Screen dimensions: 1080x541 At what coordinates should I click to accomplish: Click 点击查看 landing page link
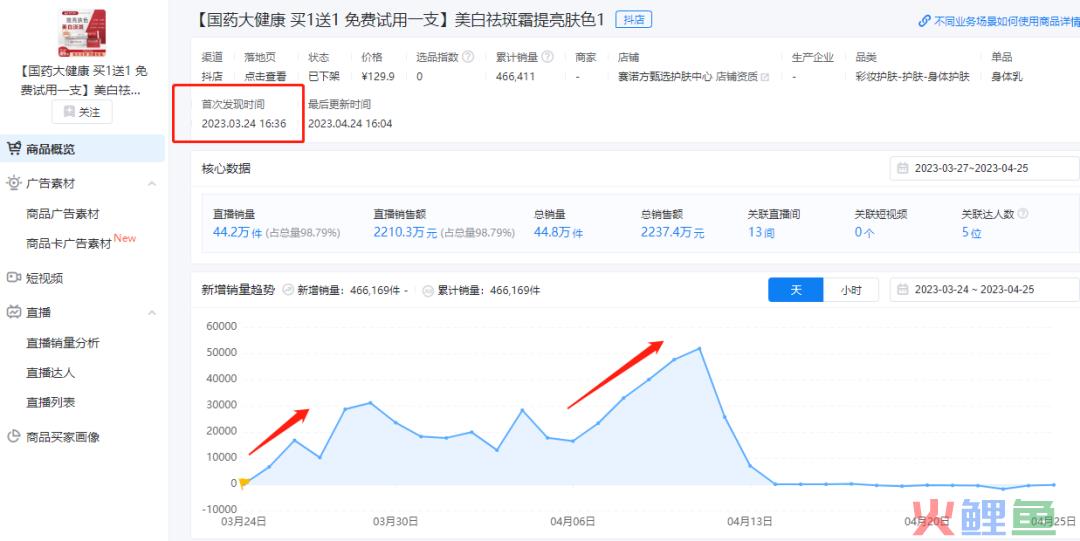(x=265, y=76)
